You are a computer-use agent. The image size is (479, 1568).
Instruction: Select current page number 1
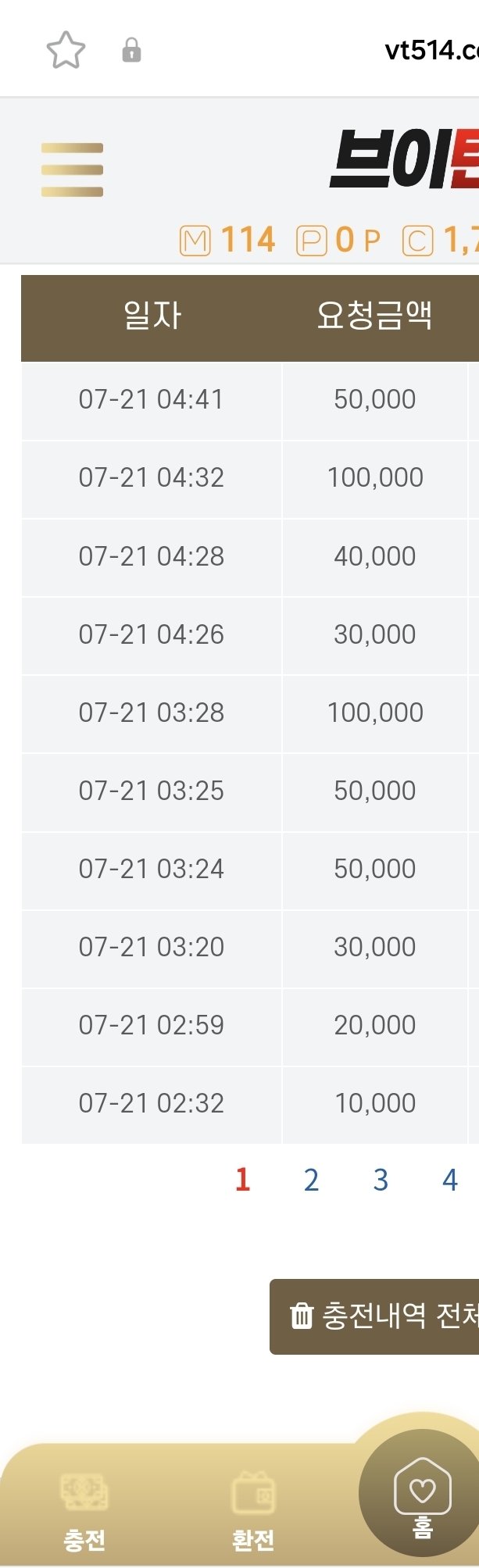[242, 1179]
